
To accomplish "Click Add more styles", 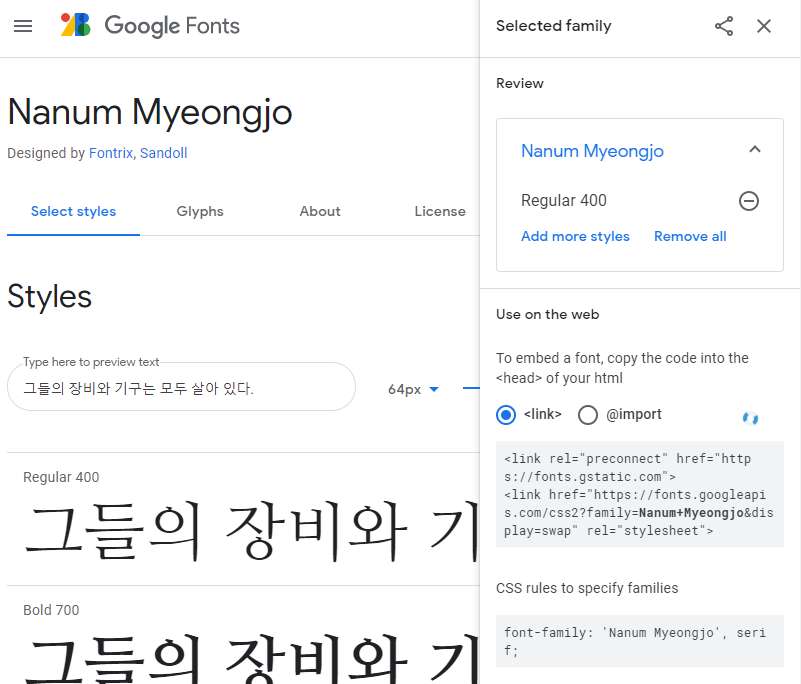I will 575,237.
